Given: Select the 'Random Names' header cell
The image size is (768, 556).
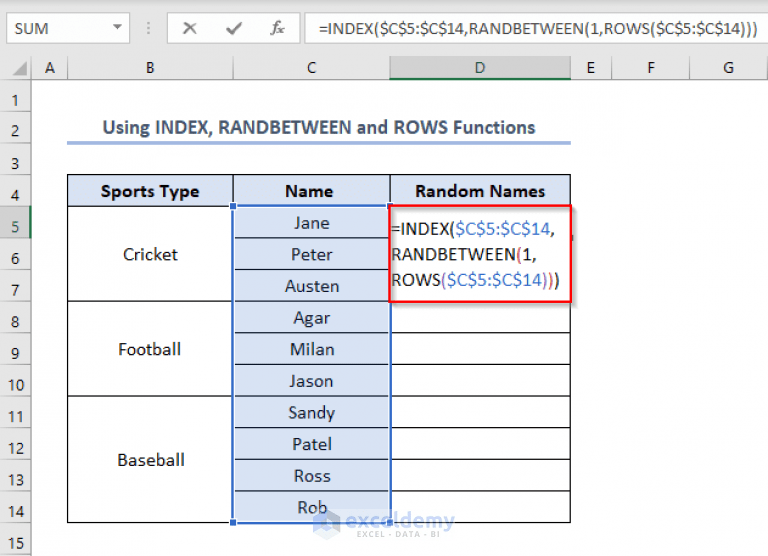Looking at the screenshot, I should (x=480, y=191).
